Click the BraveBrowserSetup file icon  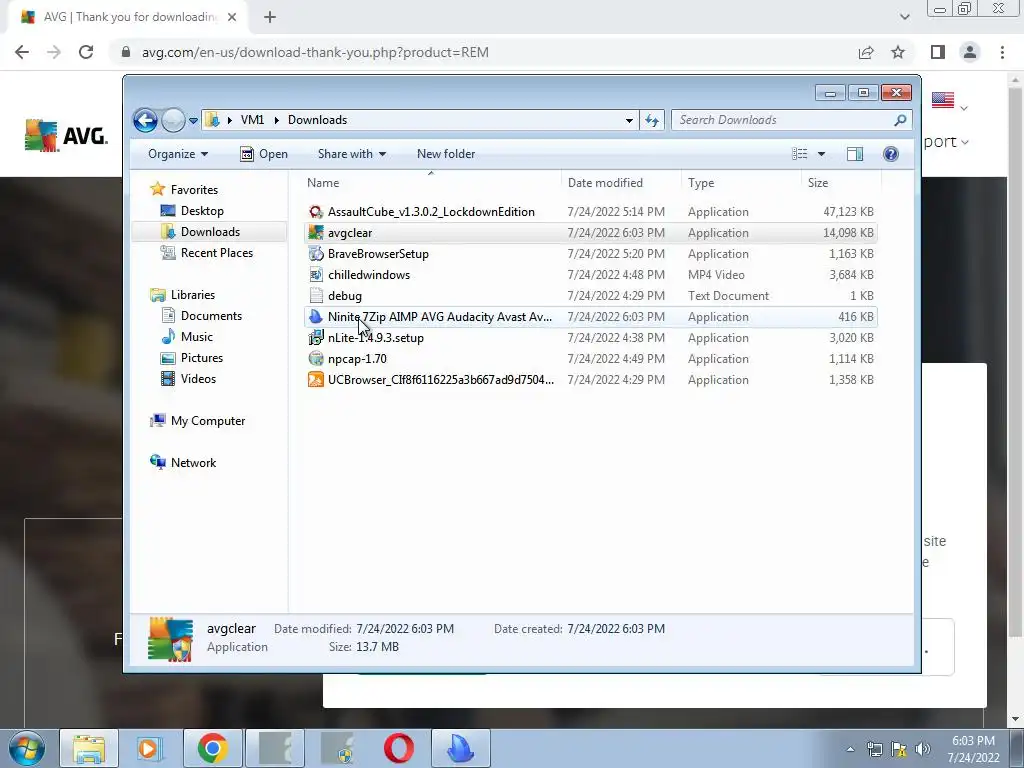(316, 253)
